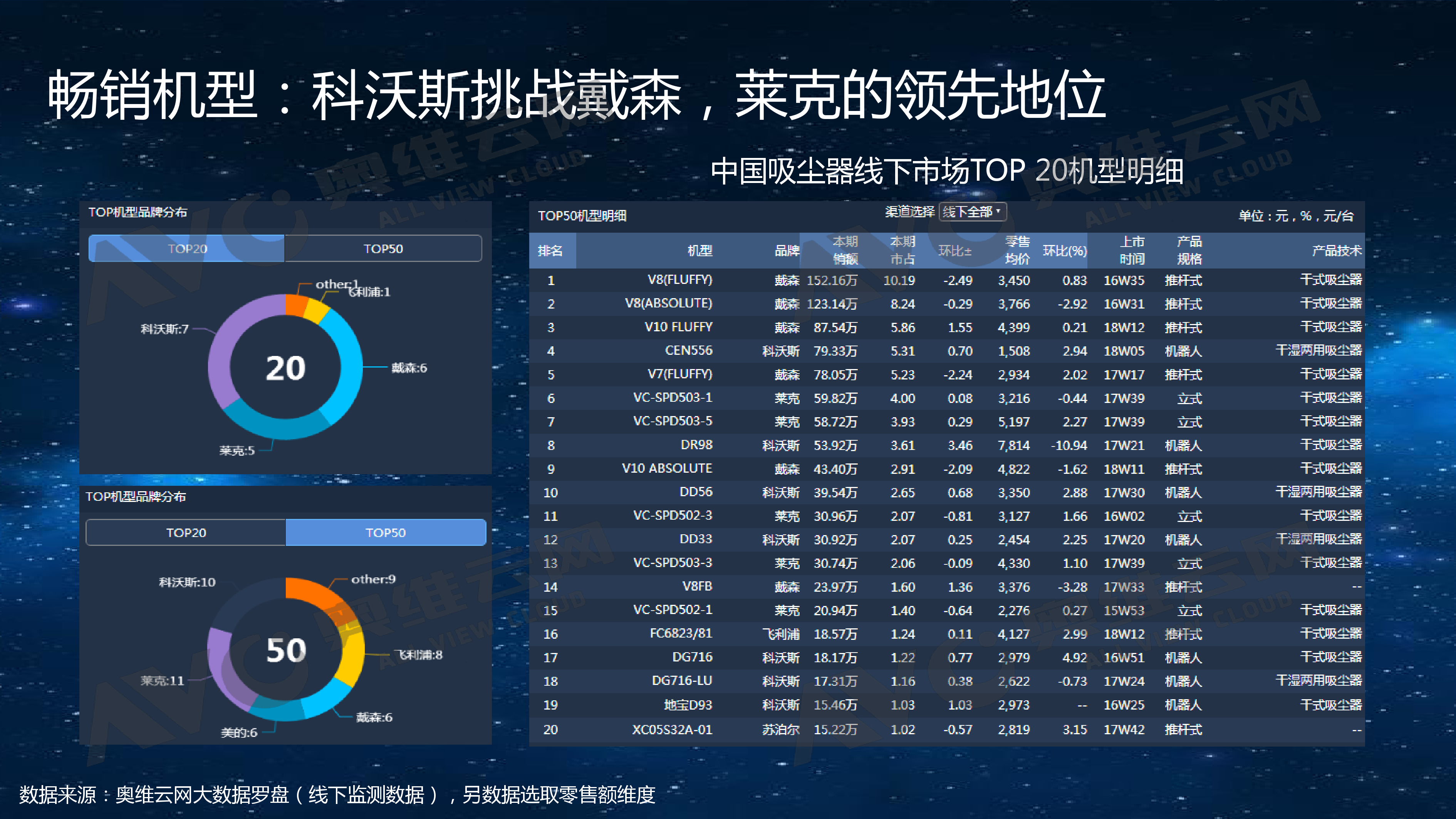Sort table by 排名 column header

click(x=550, y=250)
